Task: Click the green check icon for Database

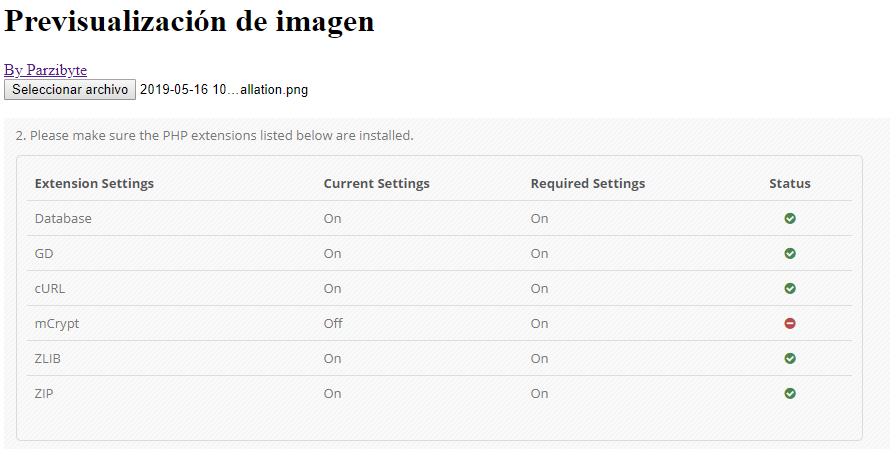Action: pos(790,218)
